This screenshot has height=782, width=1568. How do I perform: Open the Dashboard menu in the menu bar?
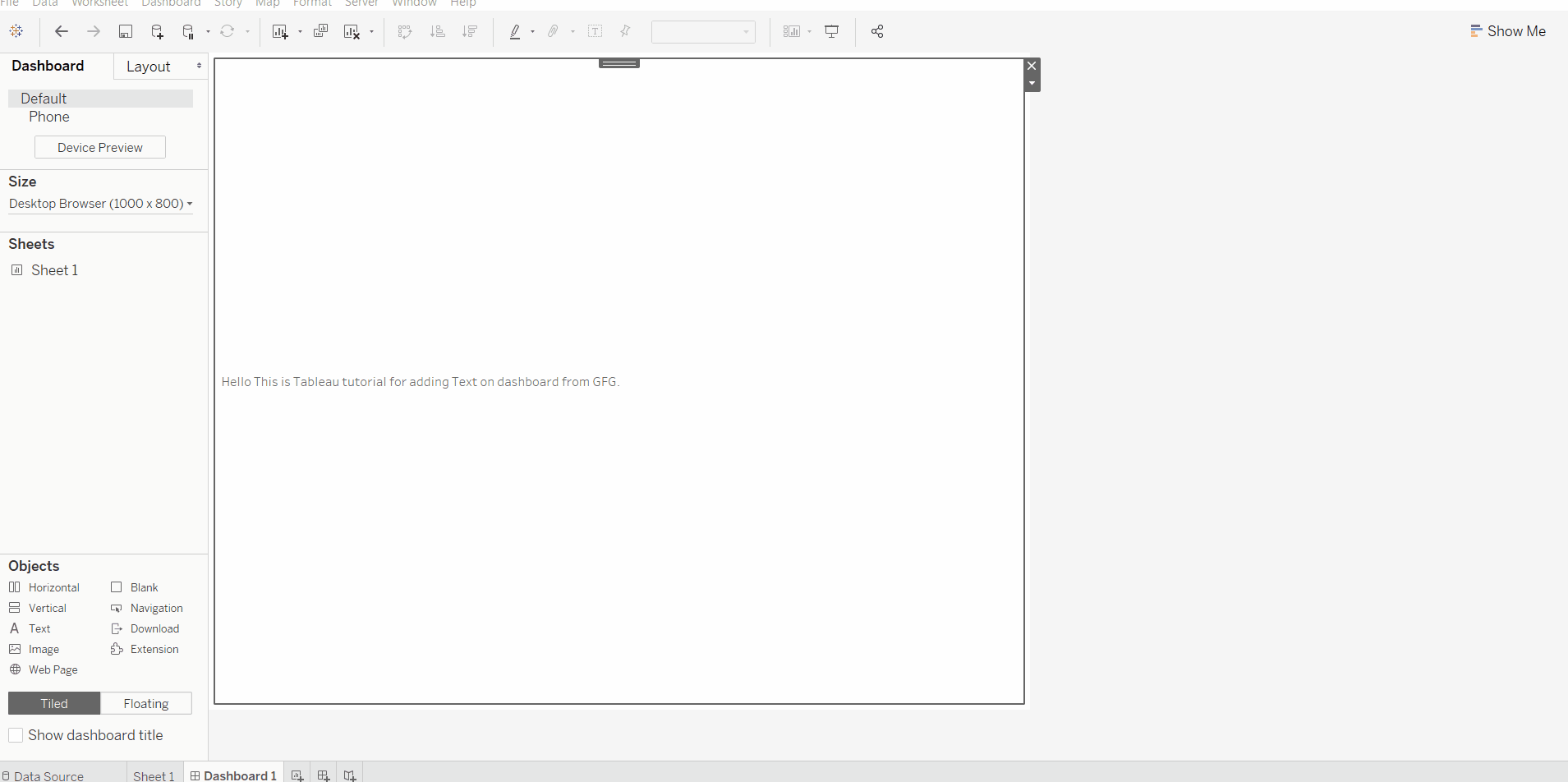171,3
